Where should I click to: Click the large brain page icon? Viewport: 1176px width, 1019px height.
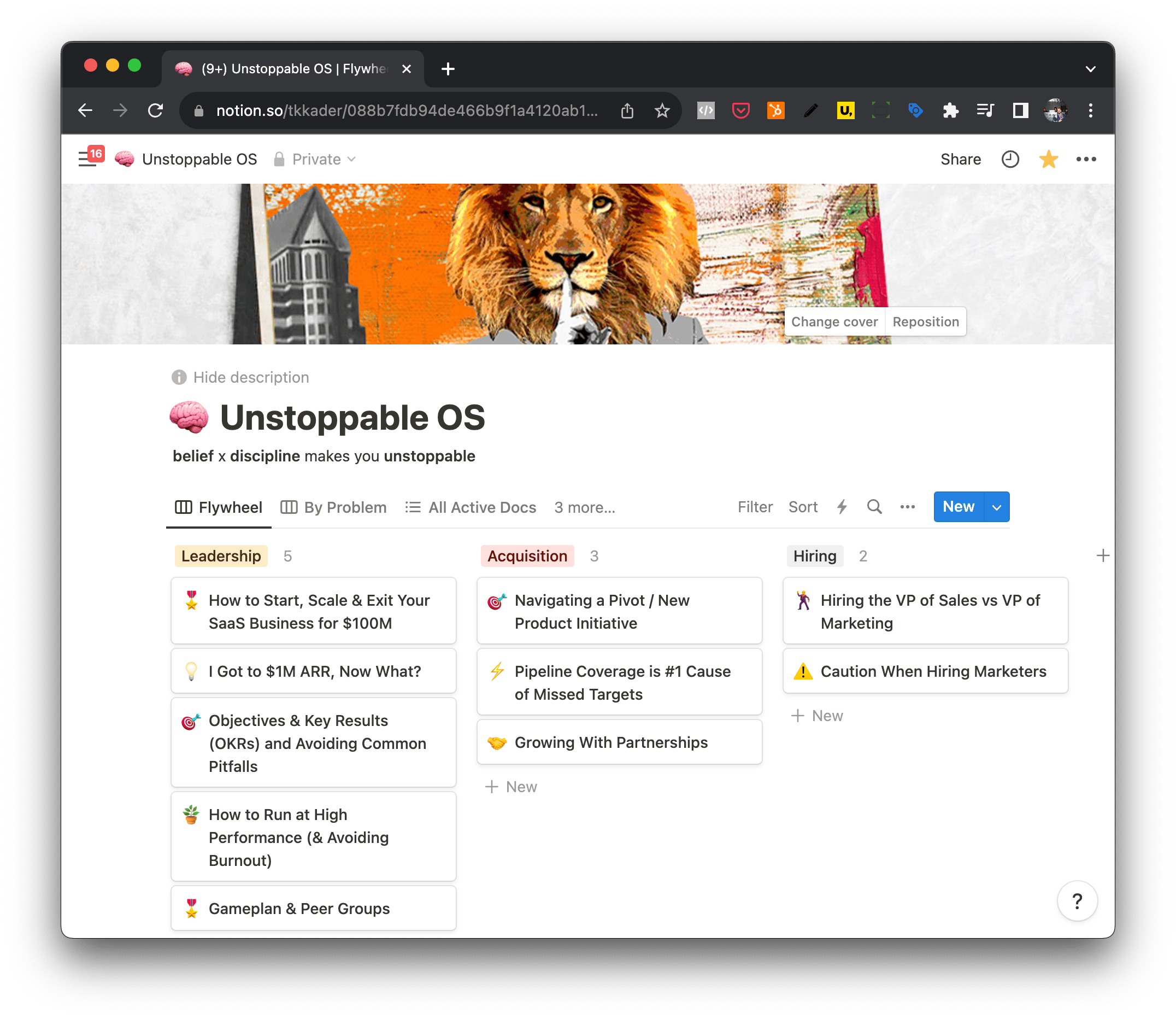[x=189, y=417]
